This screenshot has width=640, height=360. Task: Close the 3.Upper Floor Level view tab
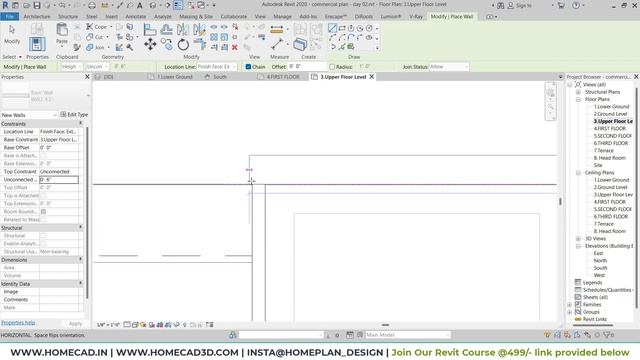(x=372, y=76)
